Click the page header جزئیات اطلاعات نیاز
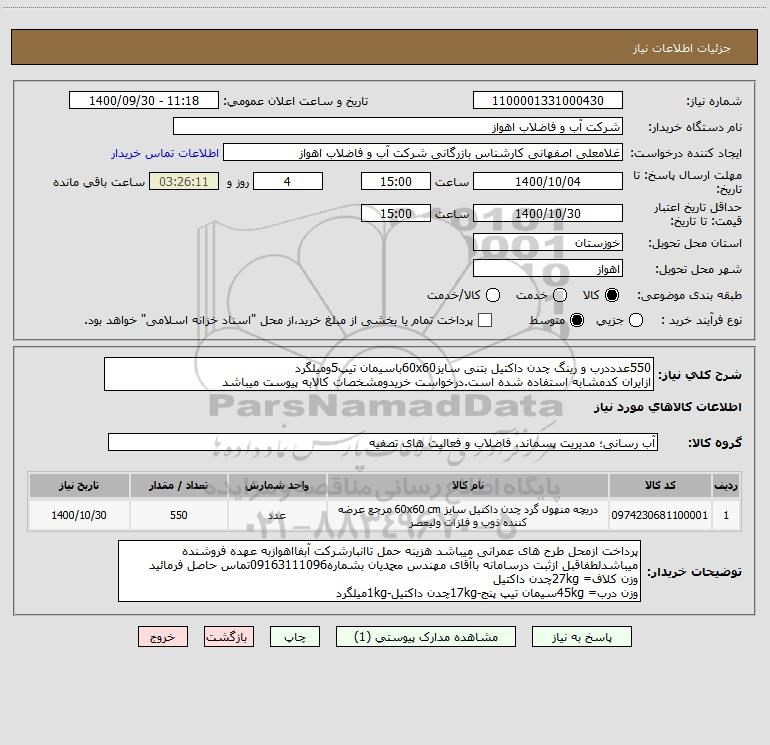Image resolution: width=770 pixels, height=745 pixels. [x=681, y=48]
